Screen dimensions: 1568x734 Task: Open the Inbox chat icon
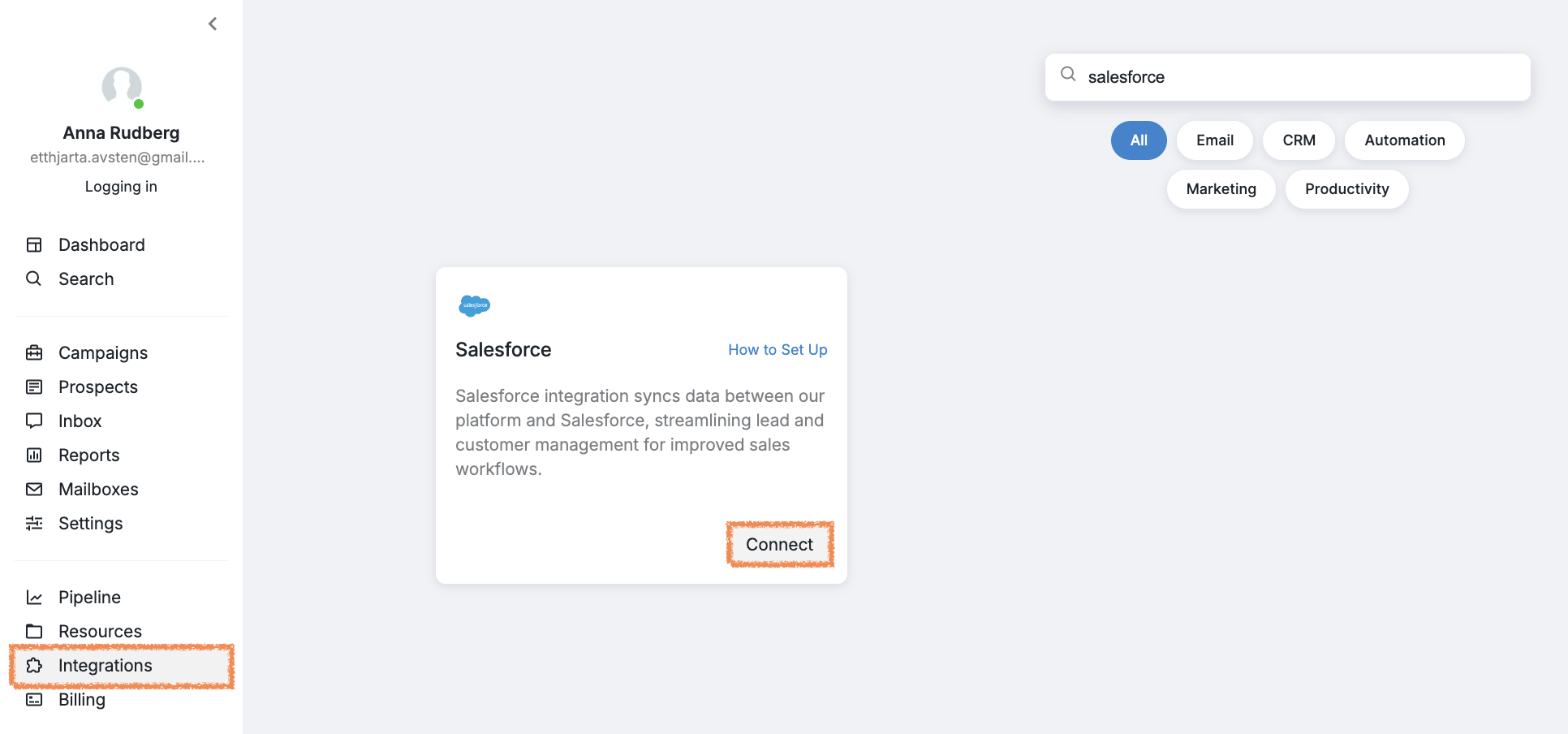click(x=34, y=421)
